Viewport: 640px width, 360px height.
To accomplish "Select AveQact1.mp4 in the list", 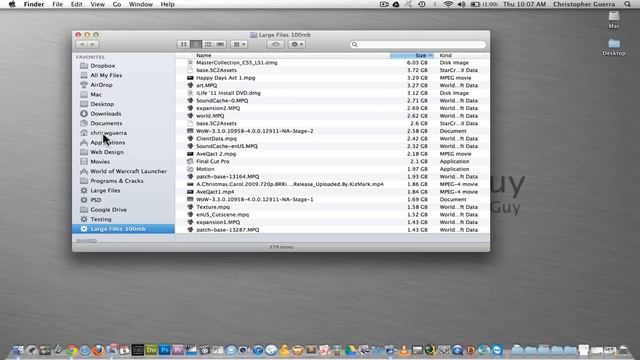I will pos(332,192).
